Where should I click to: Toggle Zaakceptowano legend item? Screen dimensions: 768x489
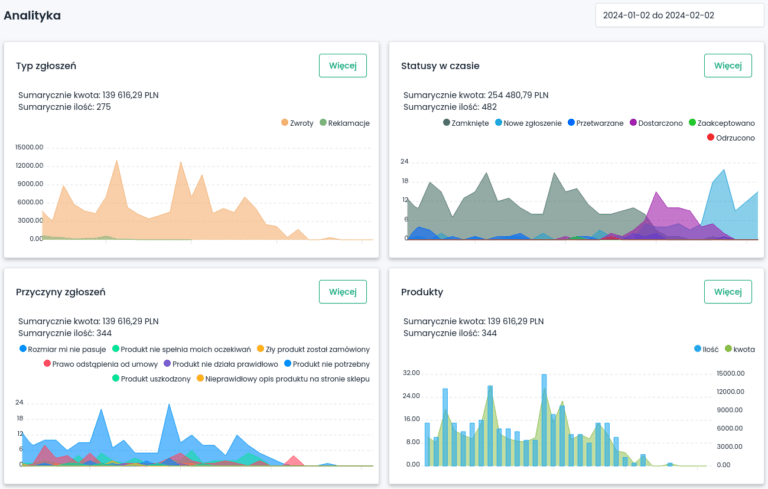coord(725,122)
